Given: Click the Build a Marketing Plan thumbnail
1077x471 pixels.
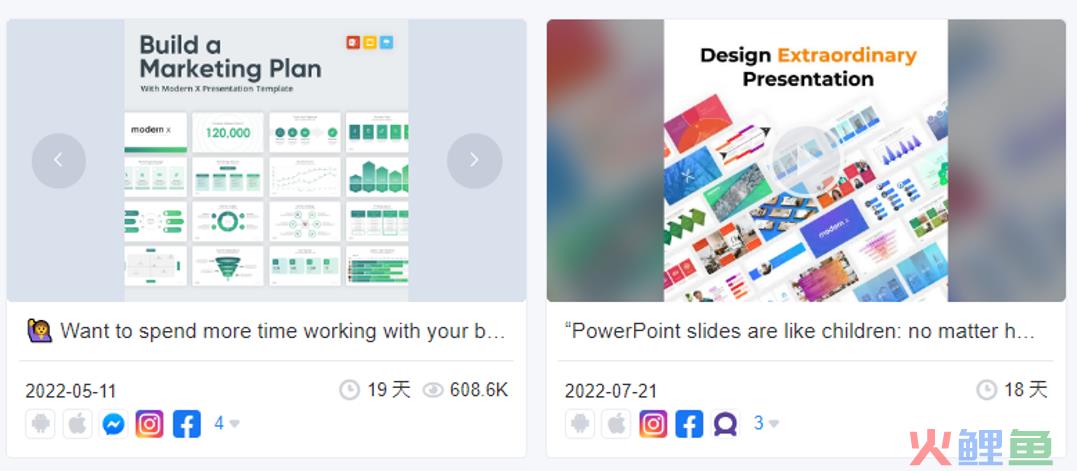Looking at the screenshot, I should [x=267, y=160].
